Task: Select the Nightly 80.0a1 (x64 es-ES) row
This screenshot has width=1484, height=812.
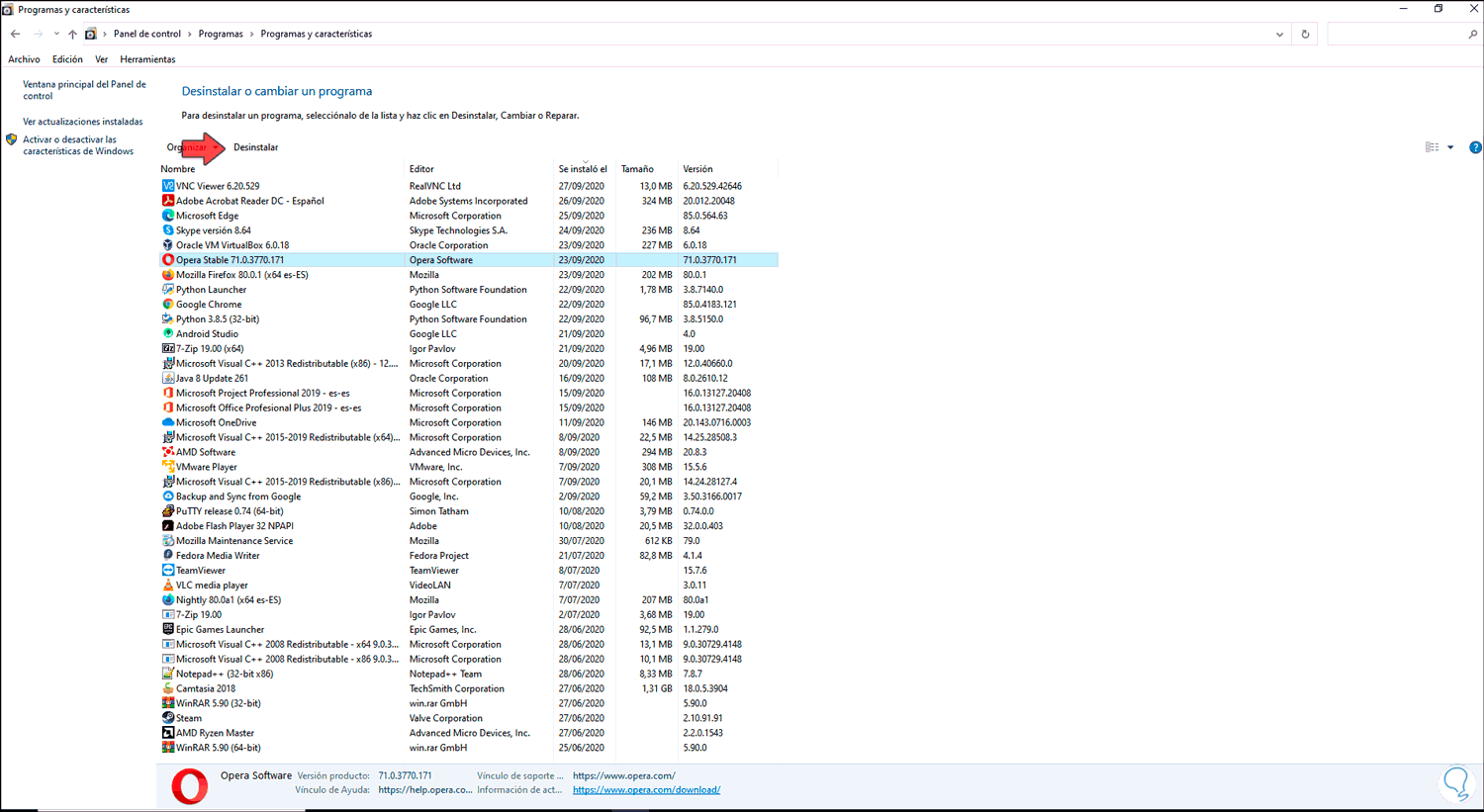Action: click(469, 600)
